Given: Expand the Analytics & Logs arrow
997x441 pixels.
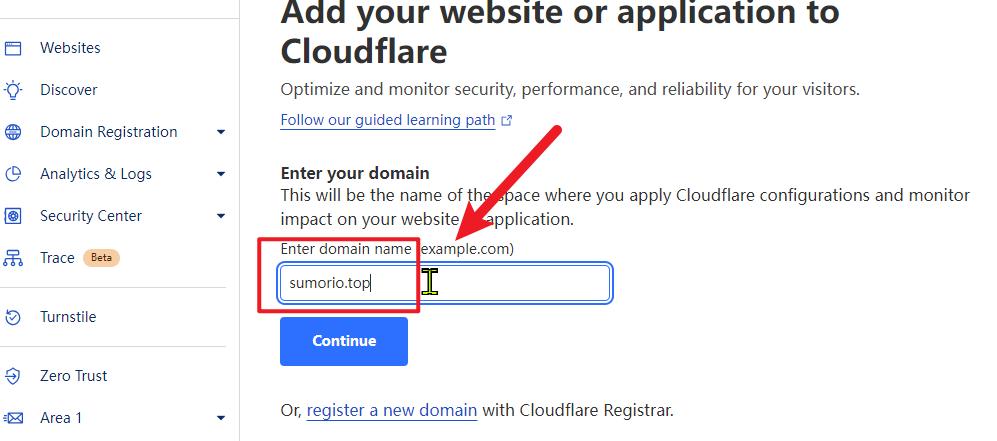Looking at the screenshot, I should click(x=221, y=174).
